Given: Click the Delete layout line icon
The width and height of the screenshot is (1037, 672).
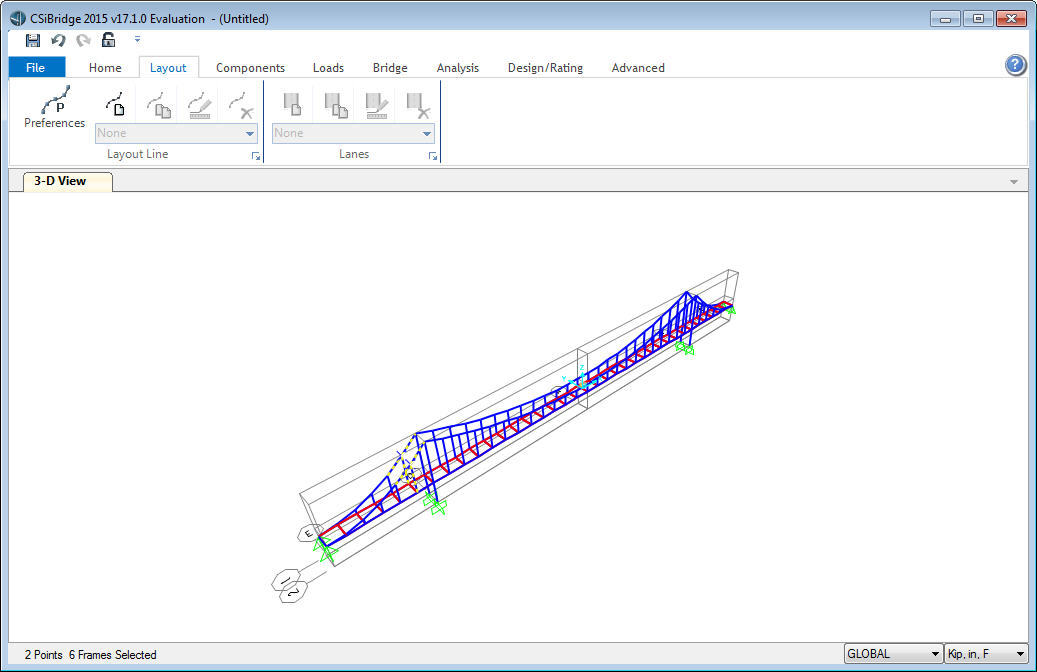Looking at the screenshot, I should (240, 105).
